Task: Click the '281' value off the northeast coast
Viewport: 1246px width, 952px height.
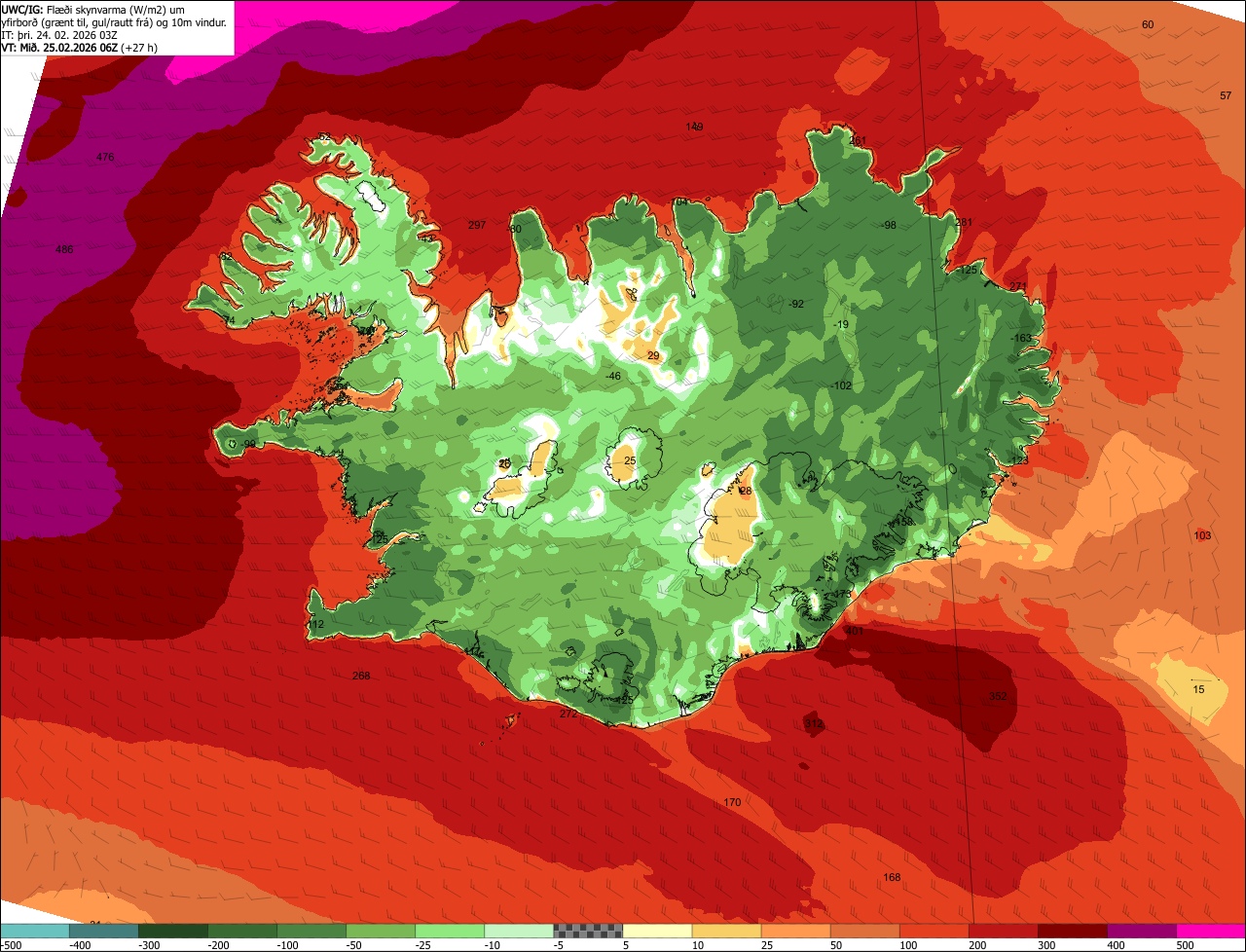Action: (x=965, y=223)
